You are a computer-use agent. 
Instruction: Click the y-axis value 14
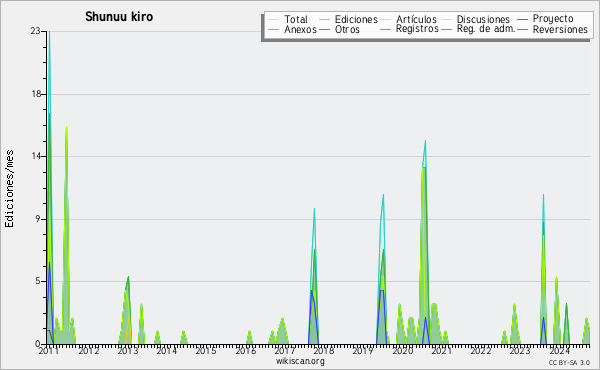coord(36,156)
